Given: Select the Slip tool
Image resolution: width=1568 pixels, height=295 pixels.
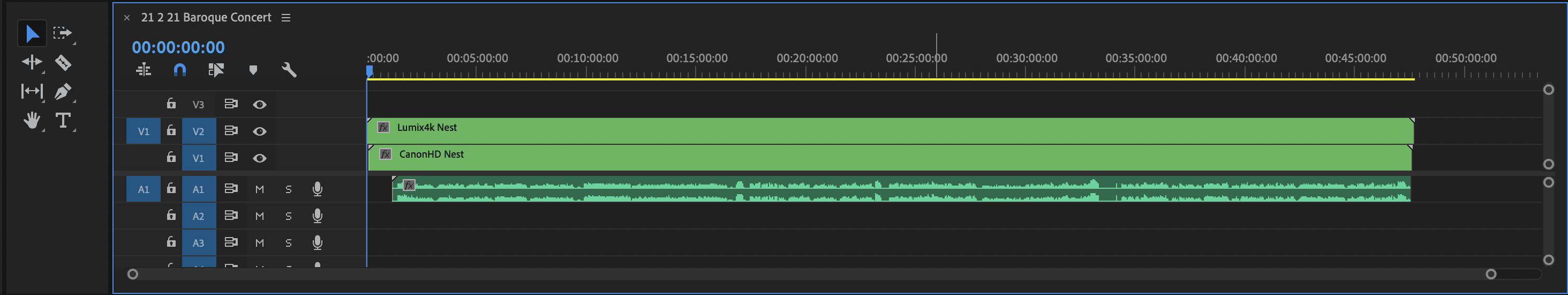Looking at the screenshot, I should pyautogui.click(x=32, y=91).
